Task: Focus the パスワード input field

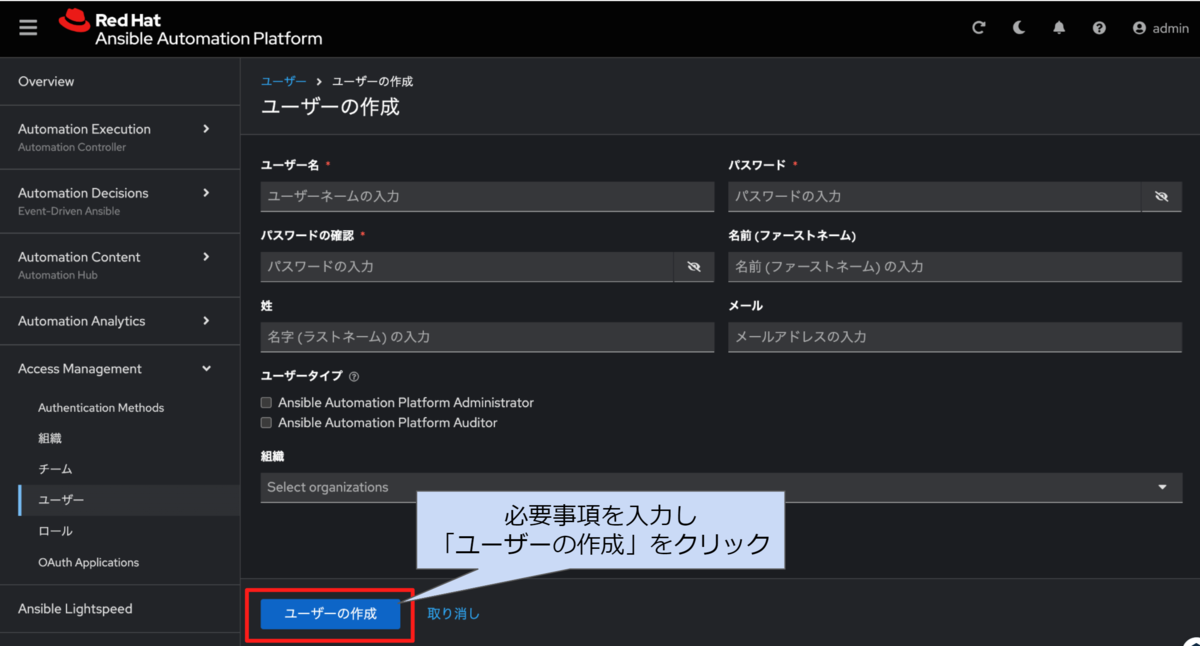Action: tap(935, 197)
